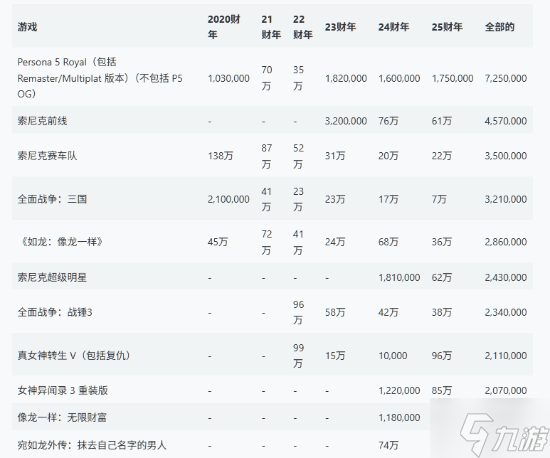This screenshot has height=458, width=550.
Task: Click the 3,500,000 total
Action: (506, 156)
